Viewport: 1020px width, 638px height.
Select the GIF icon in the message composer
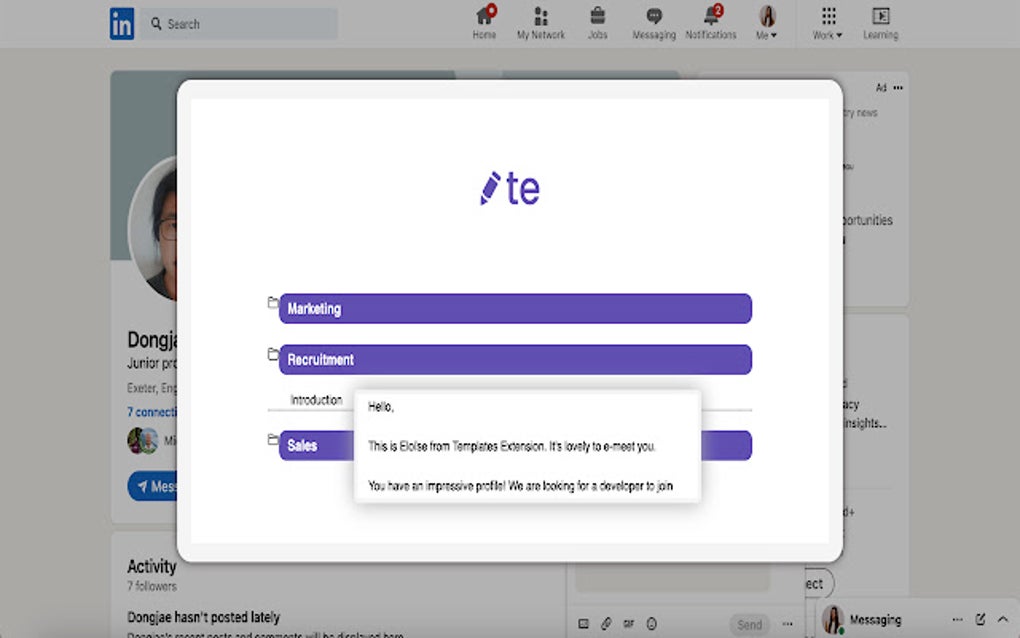coord(629,624)
